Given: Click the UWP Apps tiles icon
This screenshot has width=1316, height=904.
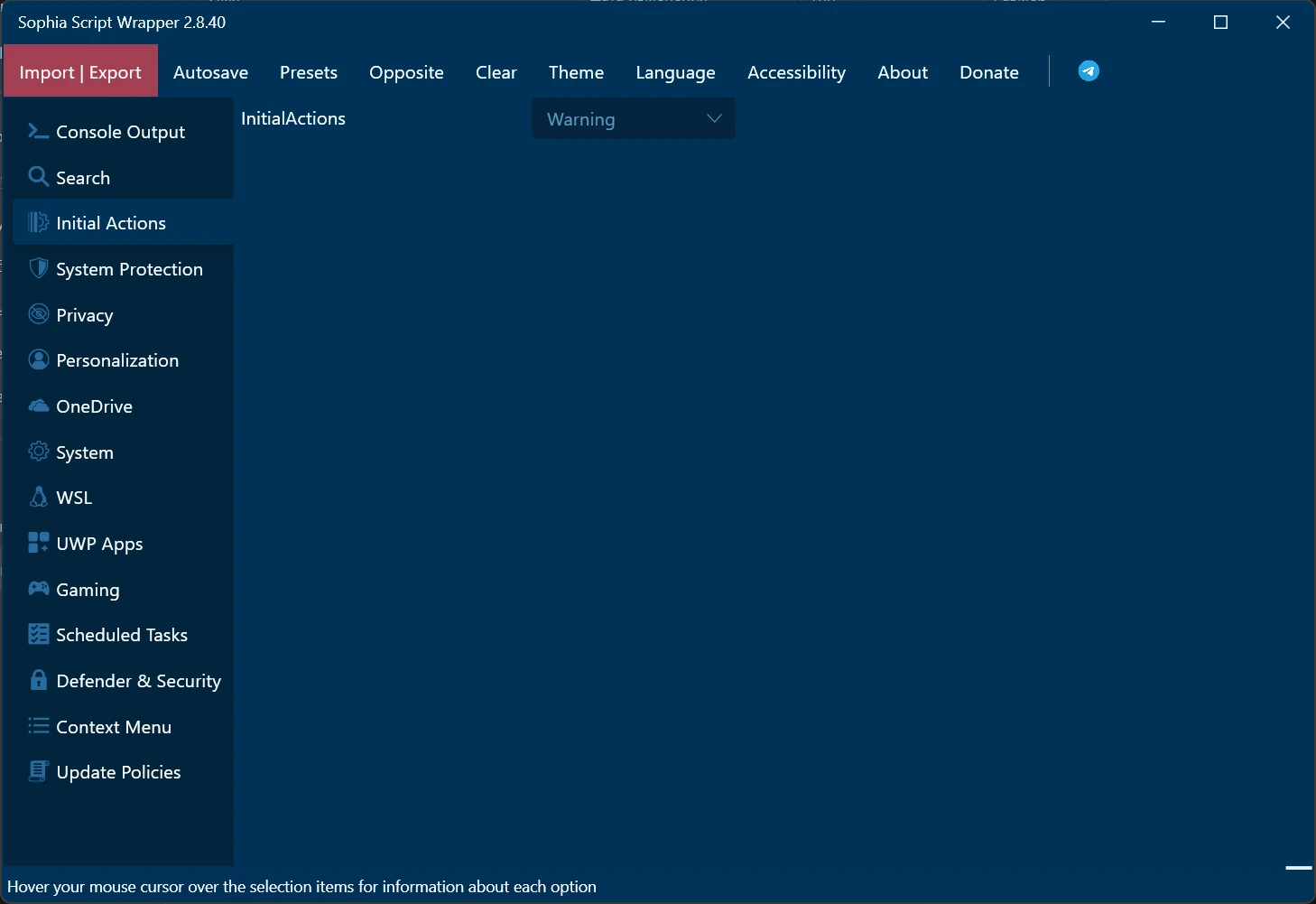Looking at the screenshot, I should coord(38,542).
